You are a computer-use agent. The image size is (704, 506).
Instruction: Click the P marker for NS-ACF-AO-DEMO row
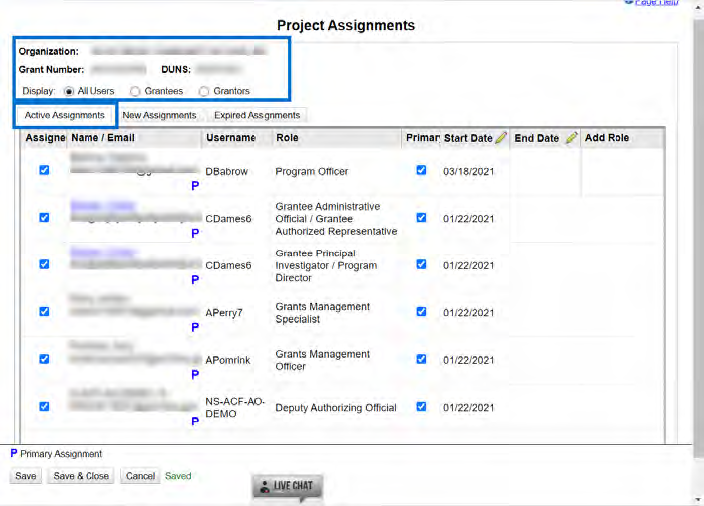[x=195, y=422]
